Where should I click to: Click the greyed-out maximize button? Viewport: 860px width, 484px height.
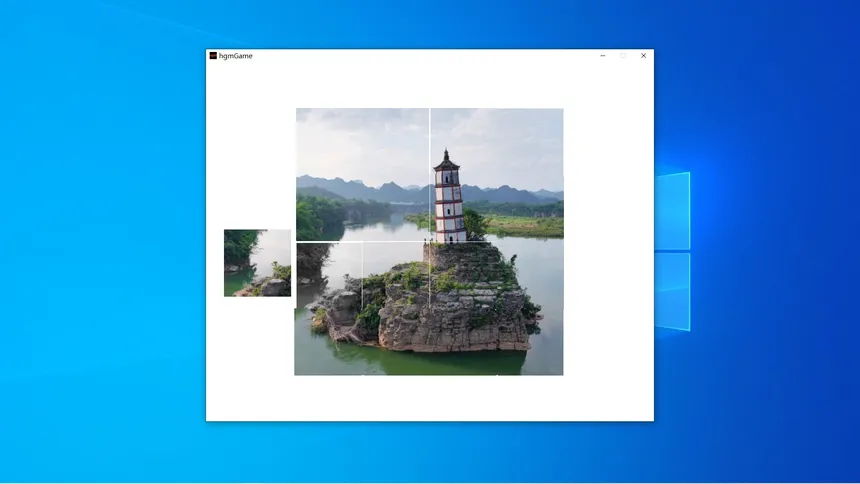tap(623, 56)
